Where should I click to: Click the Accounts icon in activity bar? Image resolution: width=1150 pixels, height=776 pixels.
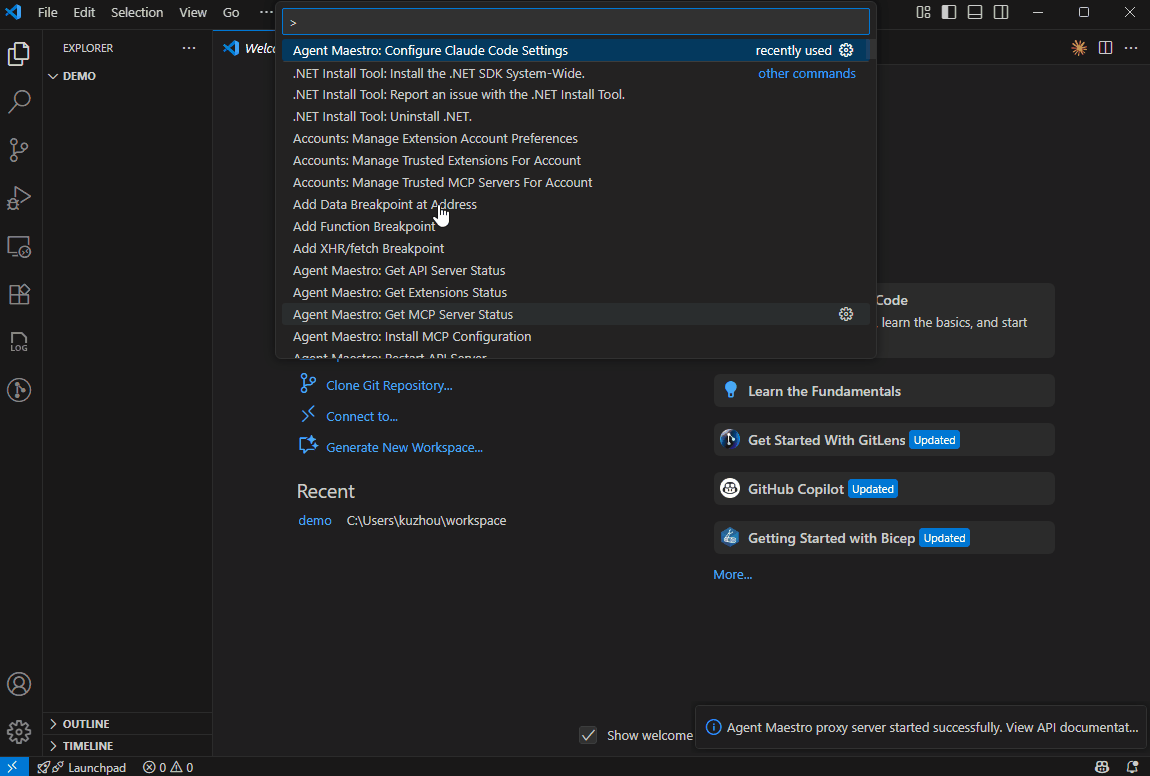coord(19,685)
